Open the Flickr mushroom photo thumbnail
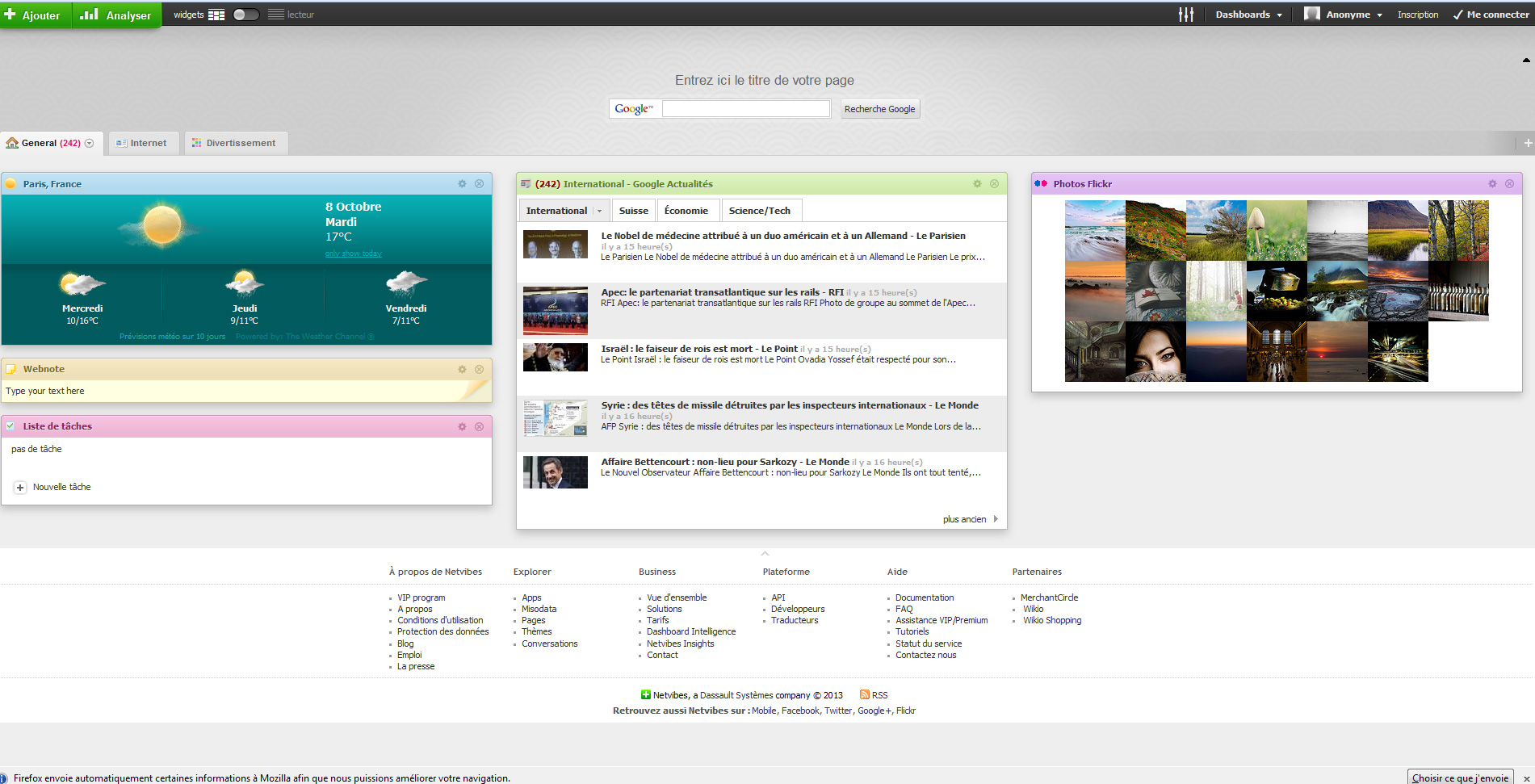Screen dimensions: 1535x784 click(1277, 230)
